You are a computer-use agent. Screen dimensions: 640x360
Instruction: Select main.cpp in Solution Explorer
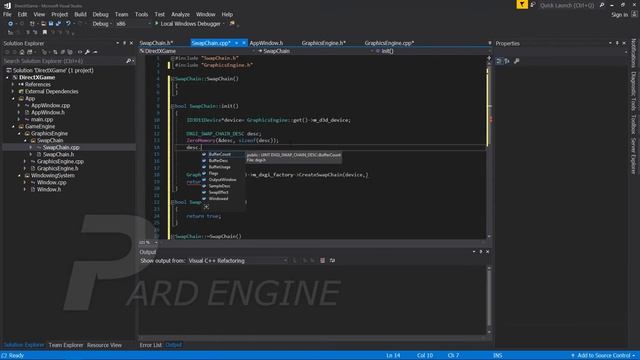[42, 120]
